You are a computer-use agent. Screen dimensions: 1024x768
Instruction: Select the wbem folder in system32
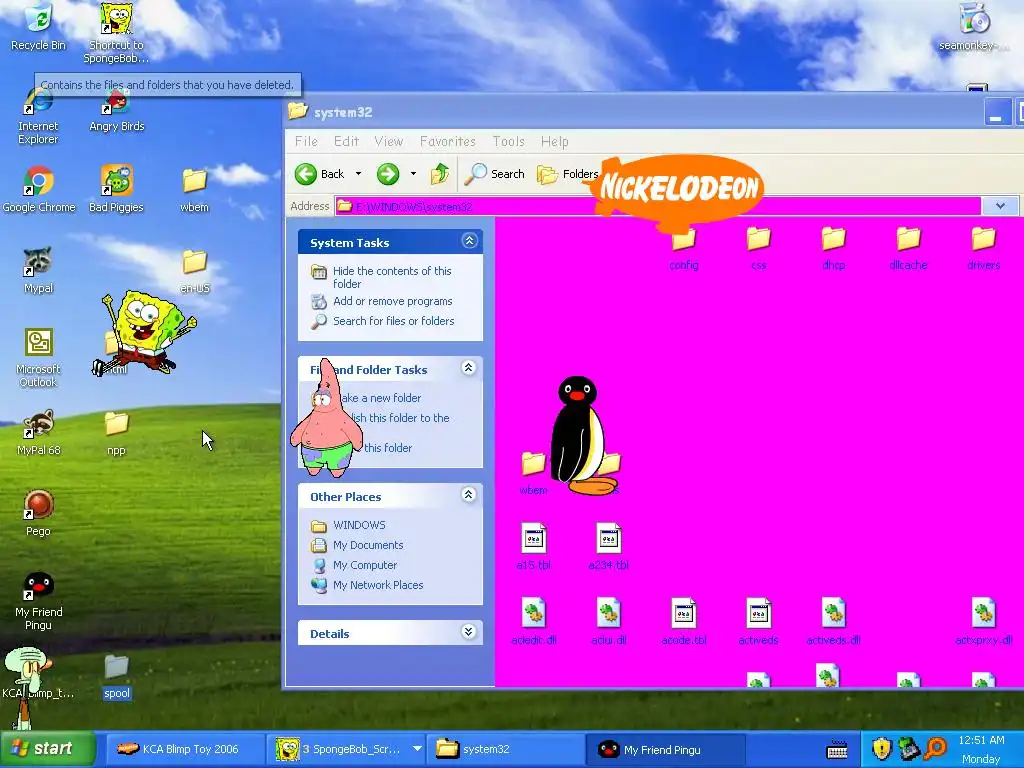tap(534, 473)
